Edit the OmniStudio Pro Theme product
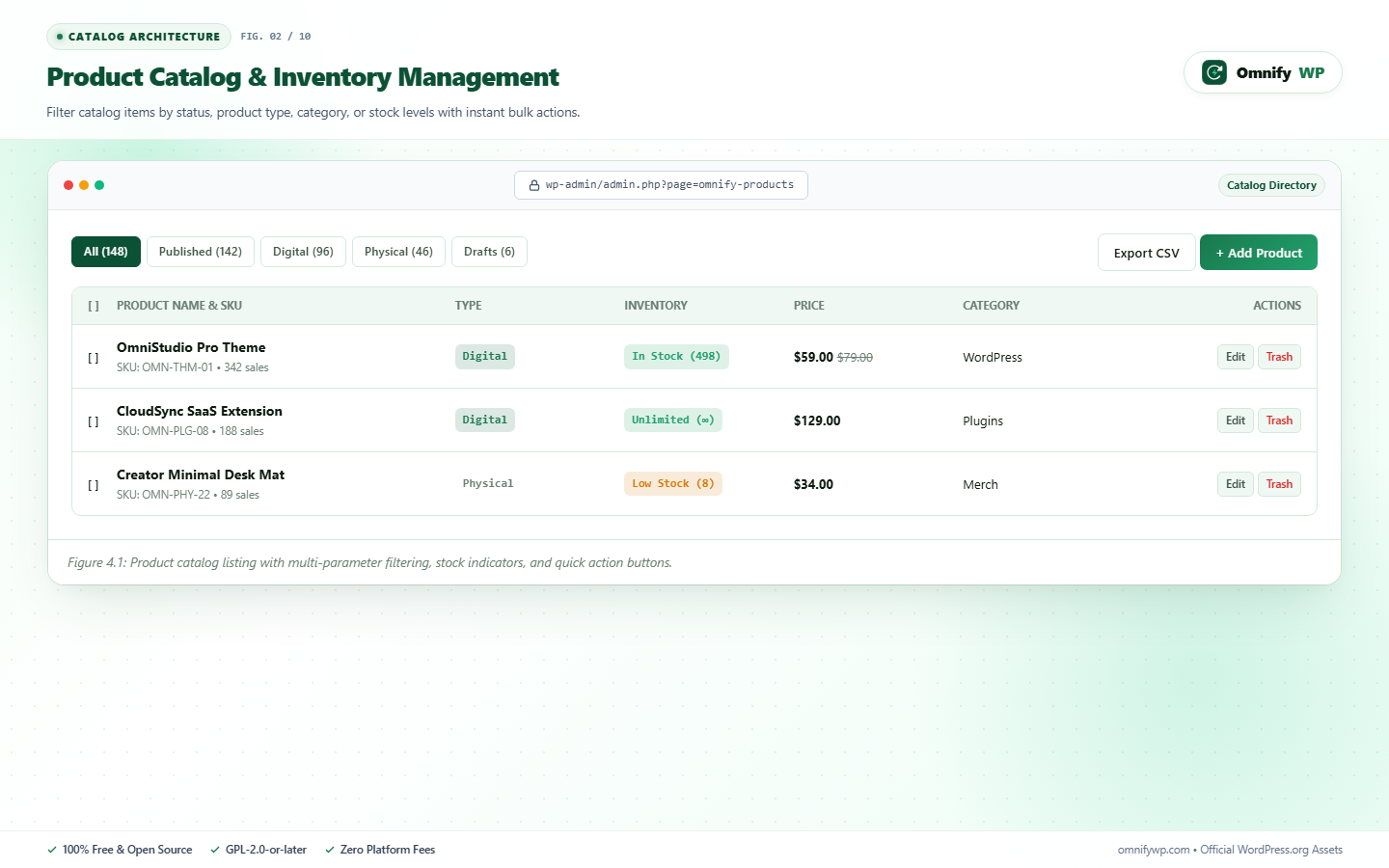 coord(1236,357)
